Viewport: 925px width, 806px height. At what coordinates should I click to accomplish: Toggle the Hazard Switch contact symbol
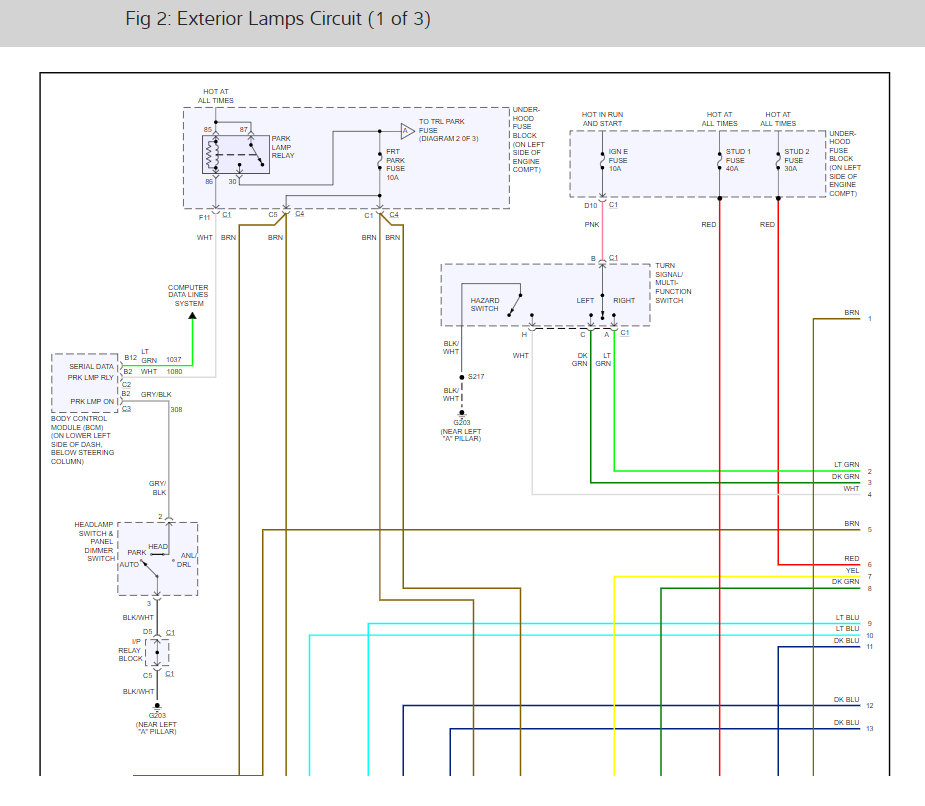tap(512, 299)
